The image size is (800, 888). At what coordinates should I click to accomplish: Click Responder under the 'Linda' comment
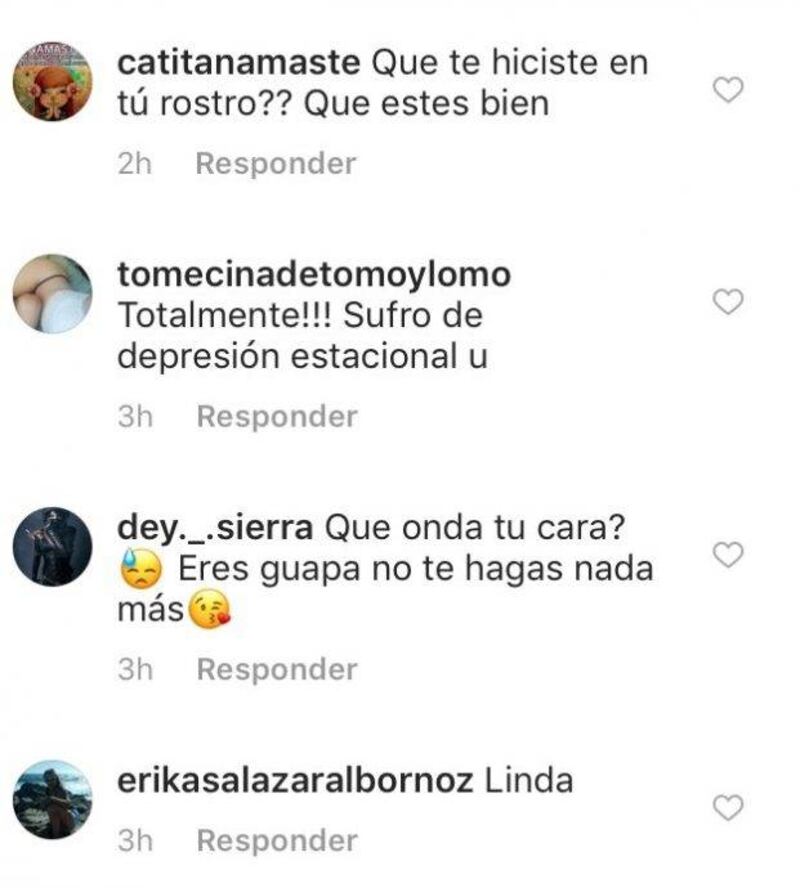click(x=277, y=840)
